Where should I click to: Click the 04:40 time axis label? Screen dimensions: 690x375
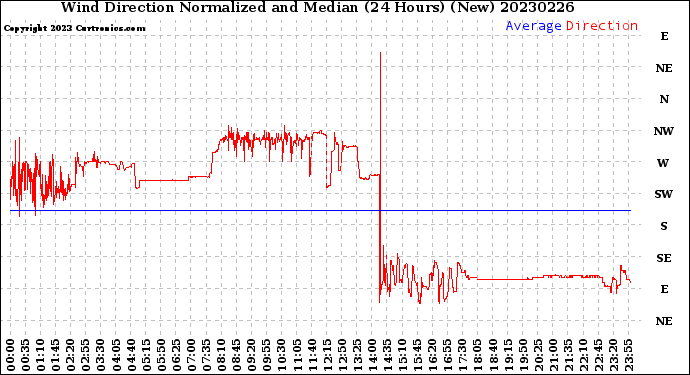(131, 355)
